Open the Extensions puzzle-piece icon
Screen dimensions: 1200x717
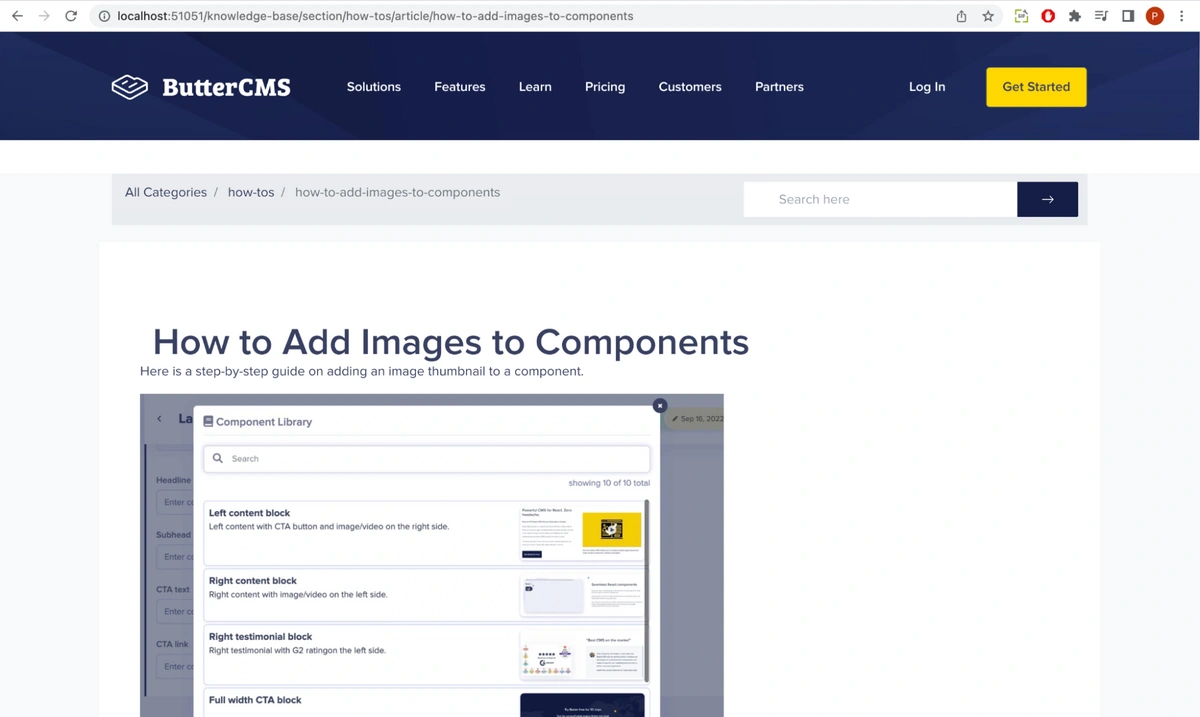coord(1075,16)
